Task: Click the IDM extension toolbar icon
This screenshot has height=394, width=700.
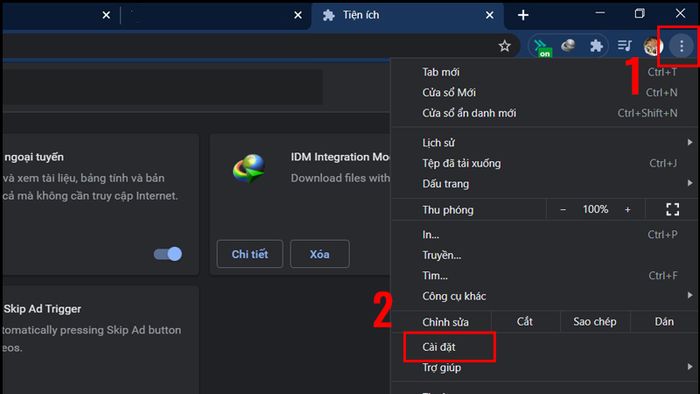Action: [568, 46]
